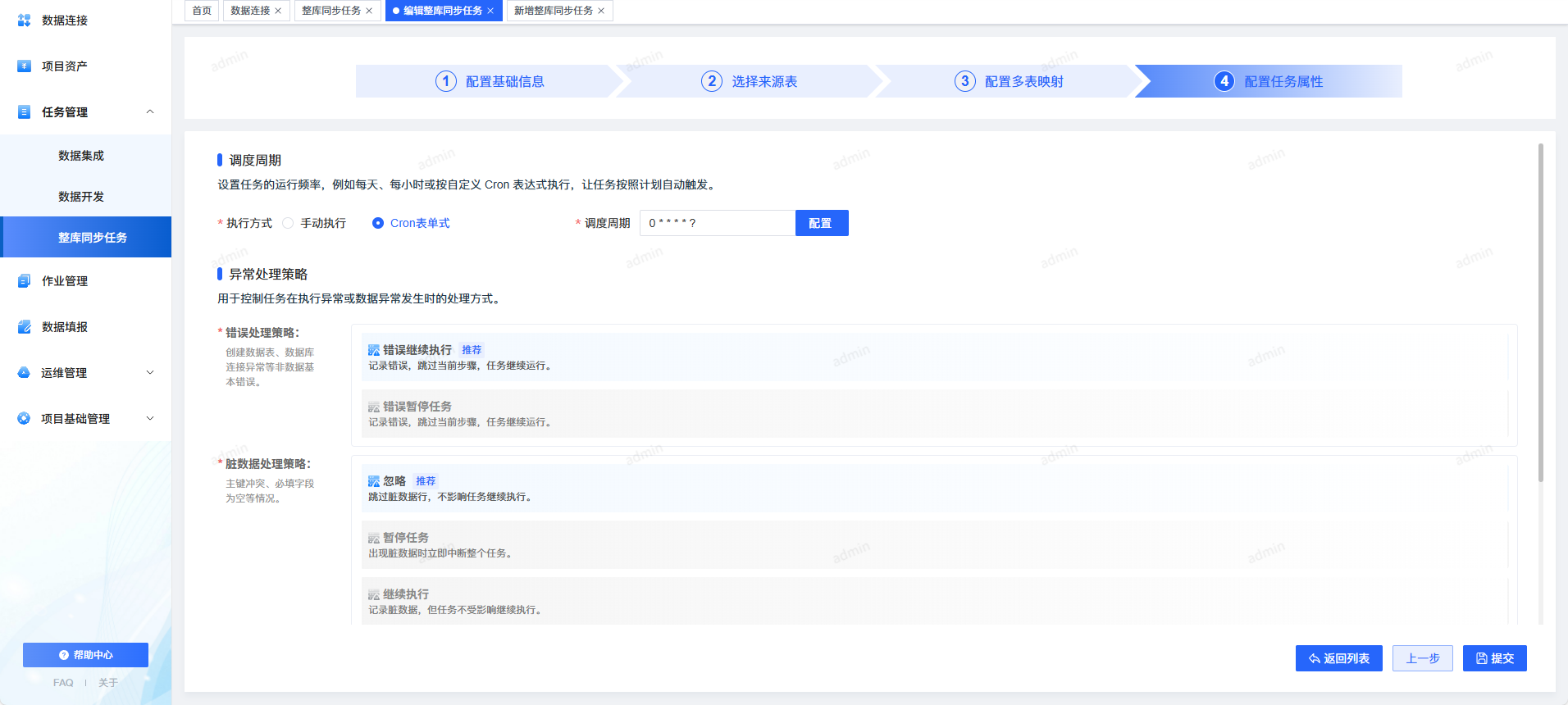This screenshot has height=705, width=1568.
Task: Click the 任务管理 sidebar icon
Action: [x=24, y=112]
